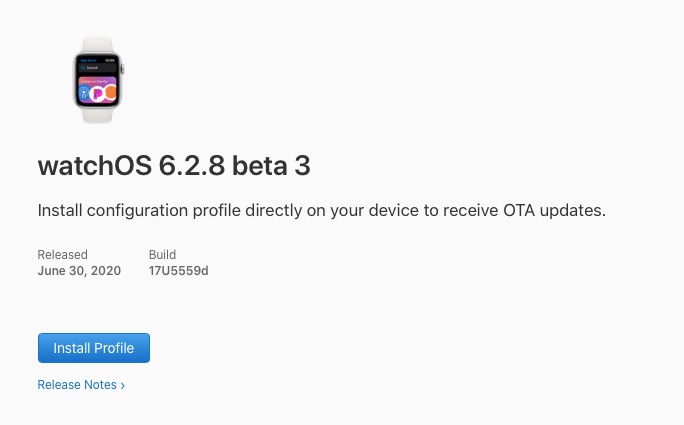Click the blue app icon on watch face
This screenshot has height=425, width=684.
click(x=84, y=93)
